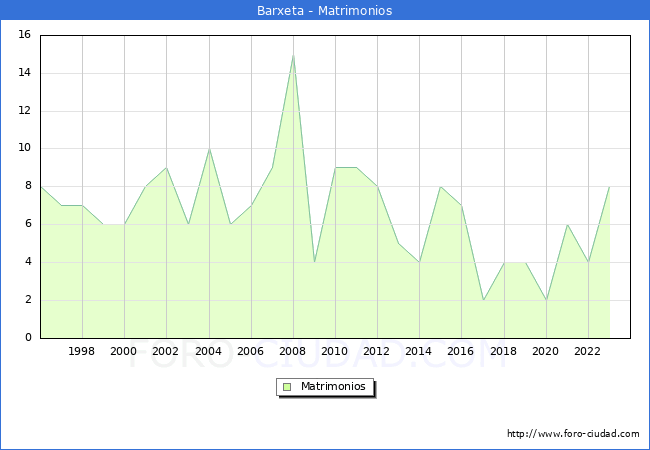Click the 2008 peak point at 15
The width and height of the screenshot is (650, 450).
coord(293,55)
